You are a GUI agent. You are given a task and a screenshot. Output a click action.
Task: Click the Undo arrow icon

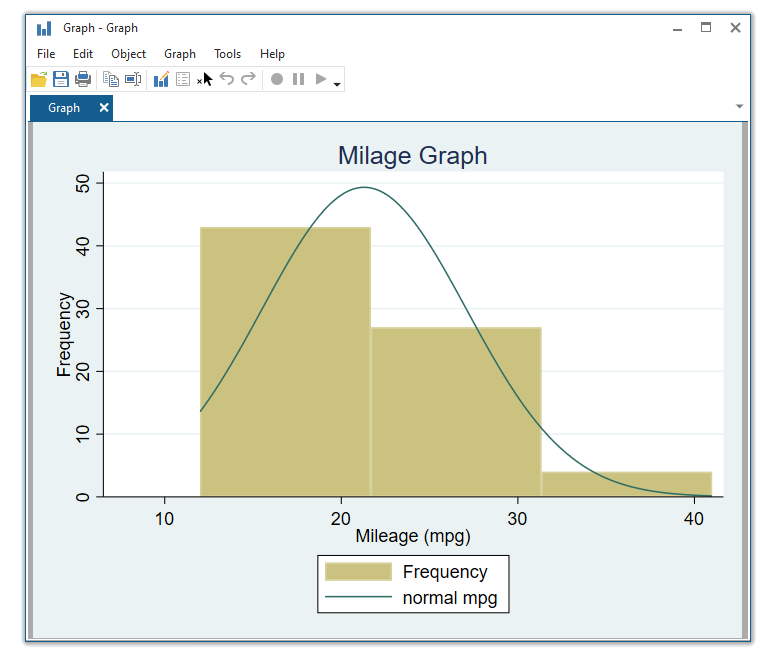227,79
